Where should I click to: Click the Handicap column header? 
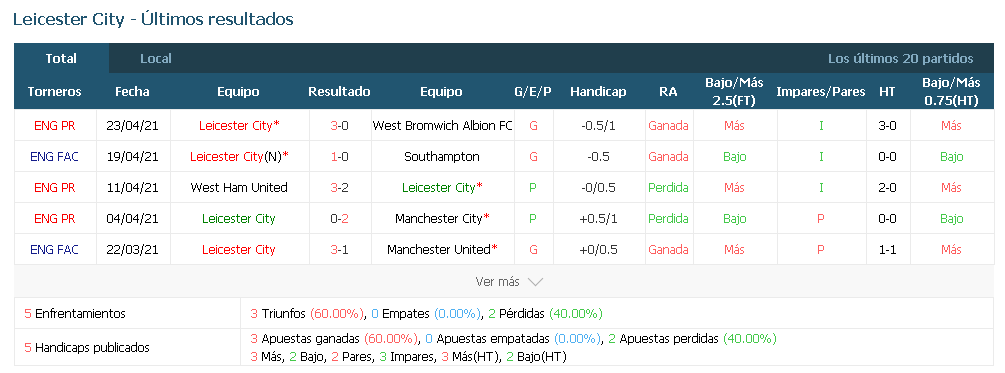(598, 92)
